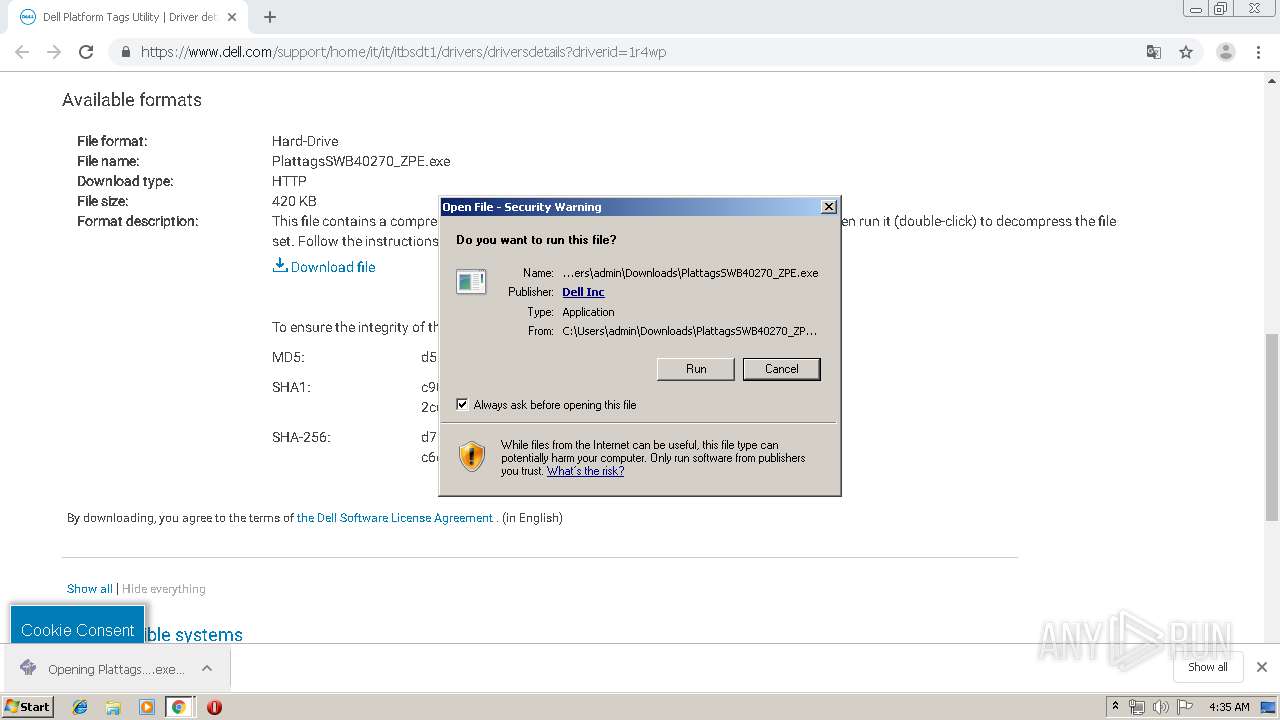Click the SHA-256 label

click(x=301, y=437)
